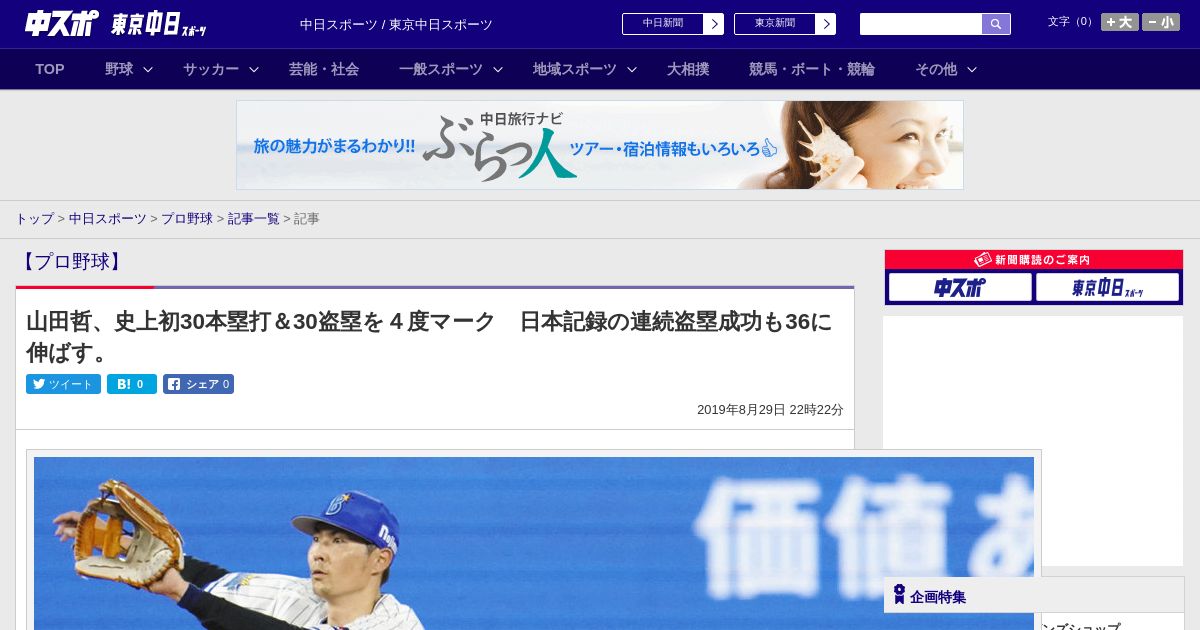Click the 東京中日スポーツ subscription guide button
This screenshot has height=630, width=1200.
(1107, 287)
